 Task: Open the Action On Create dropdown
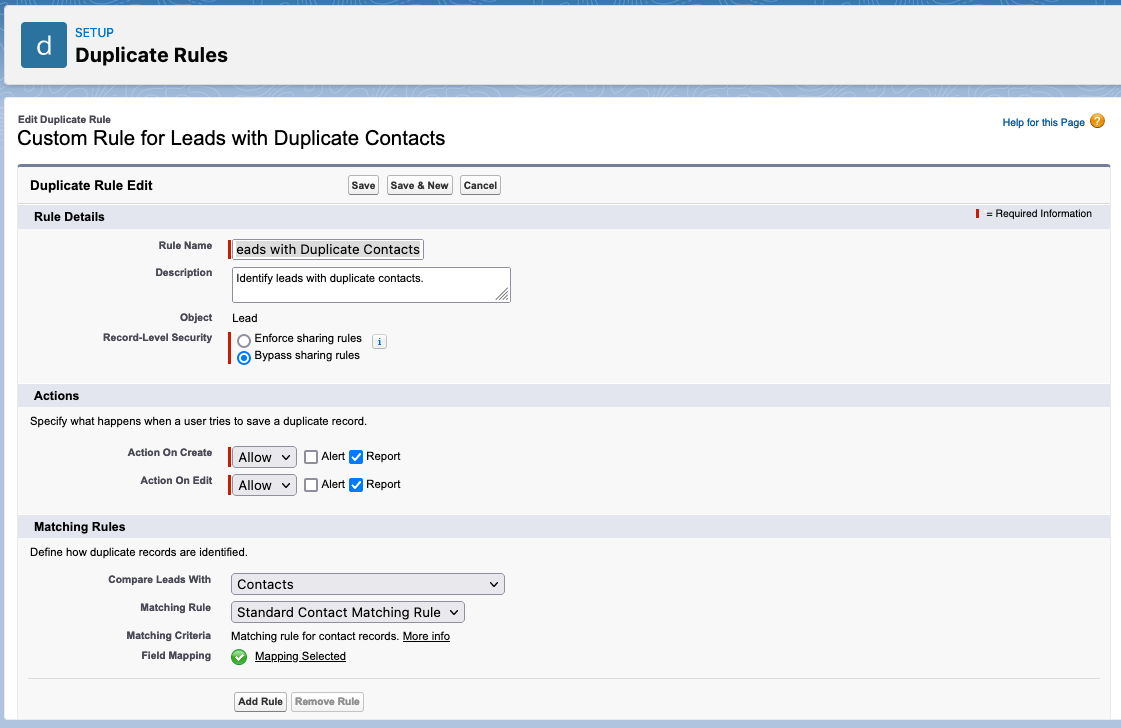coord(264,457)
